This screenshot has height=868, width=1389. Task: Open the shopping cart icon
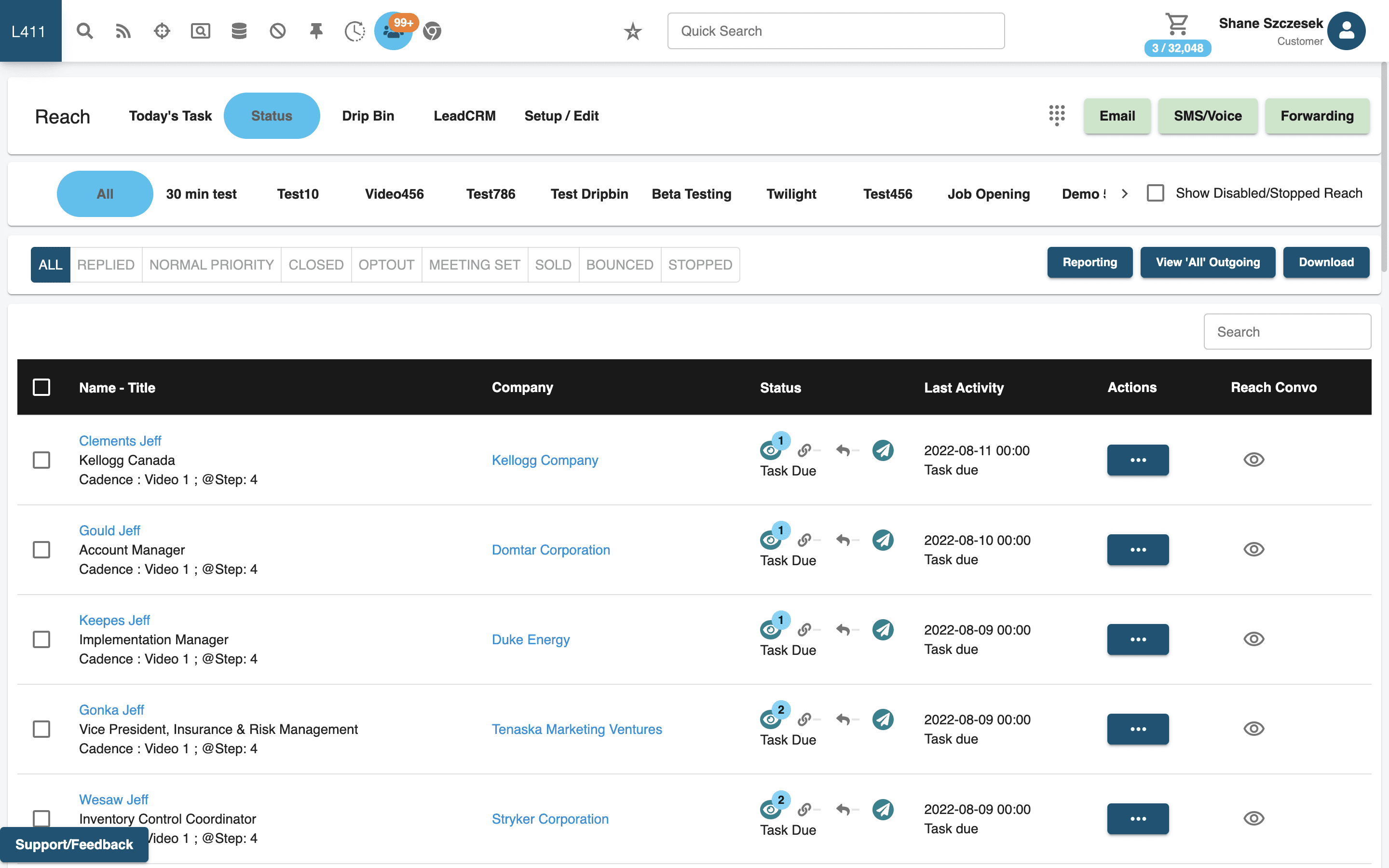[x=1177, y=24]
